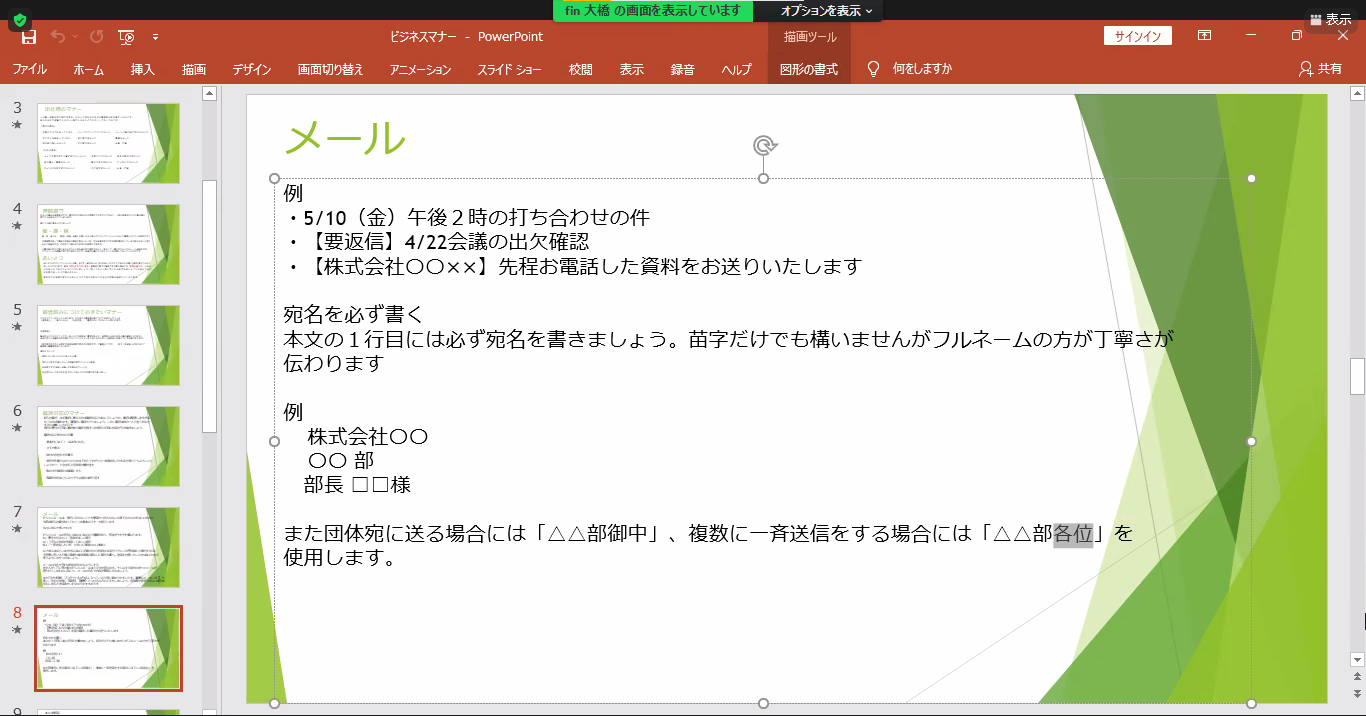Click slide area scroll up arrow

point(1357,94)
